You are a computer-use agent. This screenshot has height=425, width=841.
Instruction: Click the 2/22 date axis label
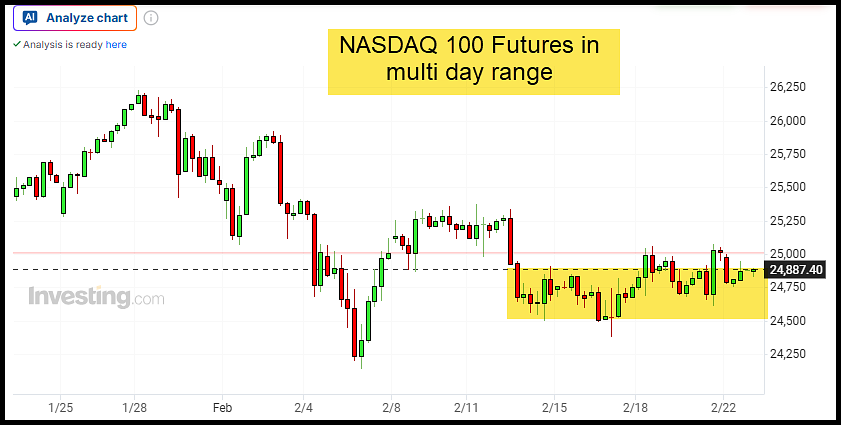725,408
